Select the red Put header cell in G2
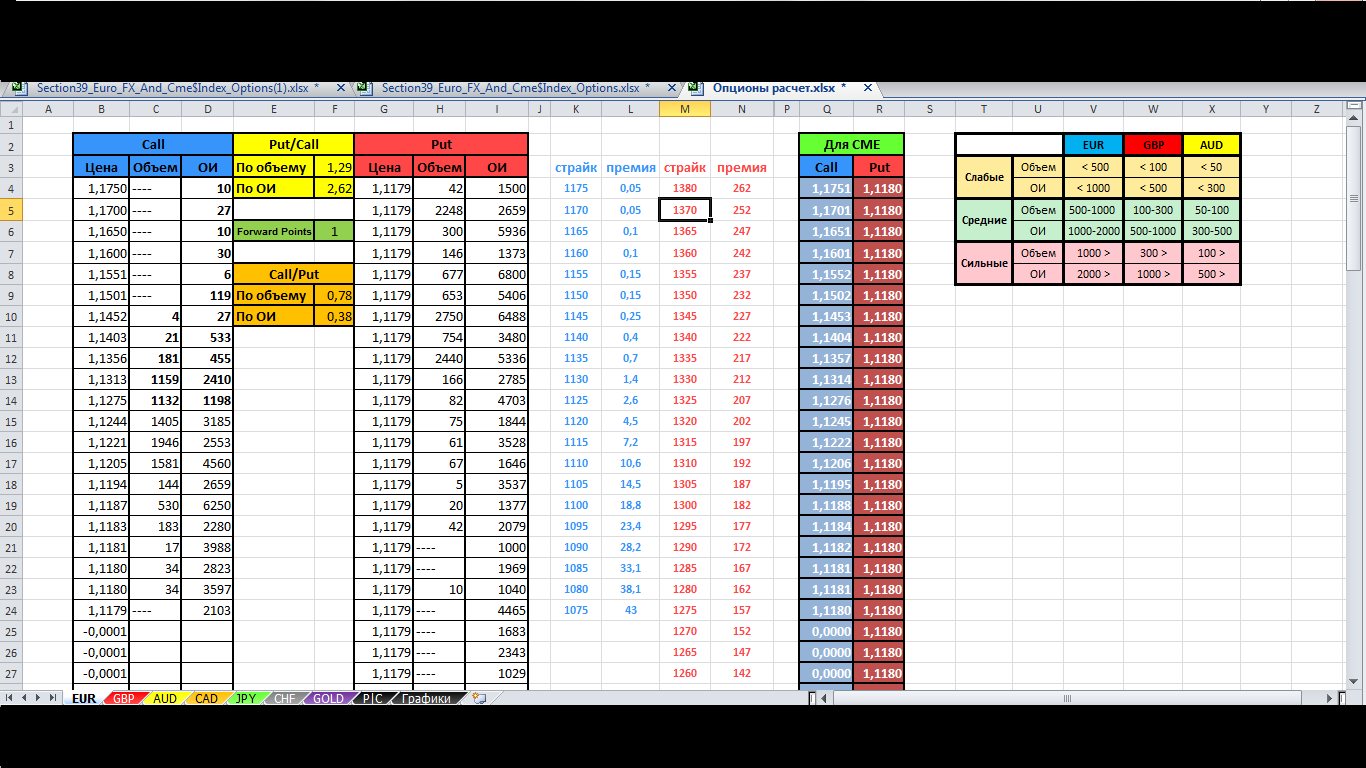 point(441,144)
